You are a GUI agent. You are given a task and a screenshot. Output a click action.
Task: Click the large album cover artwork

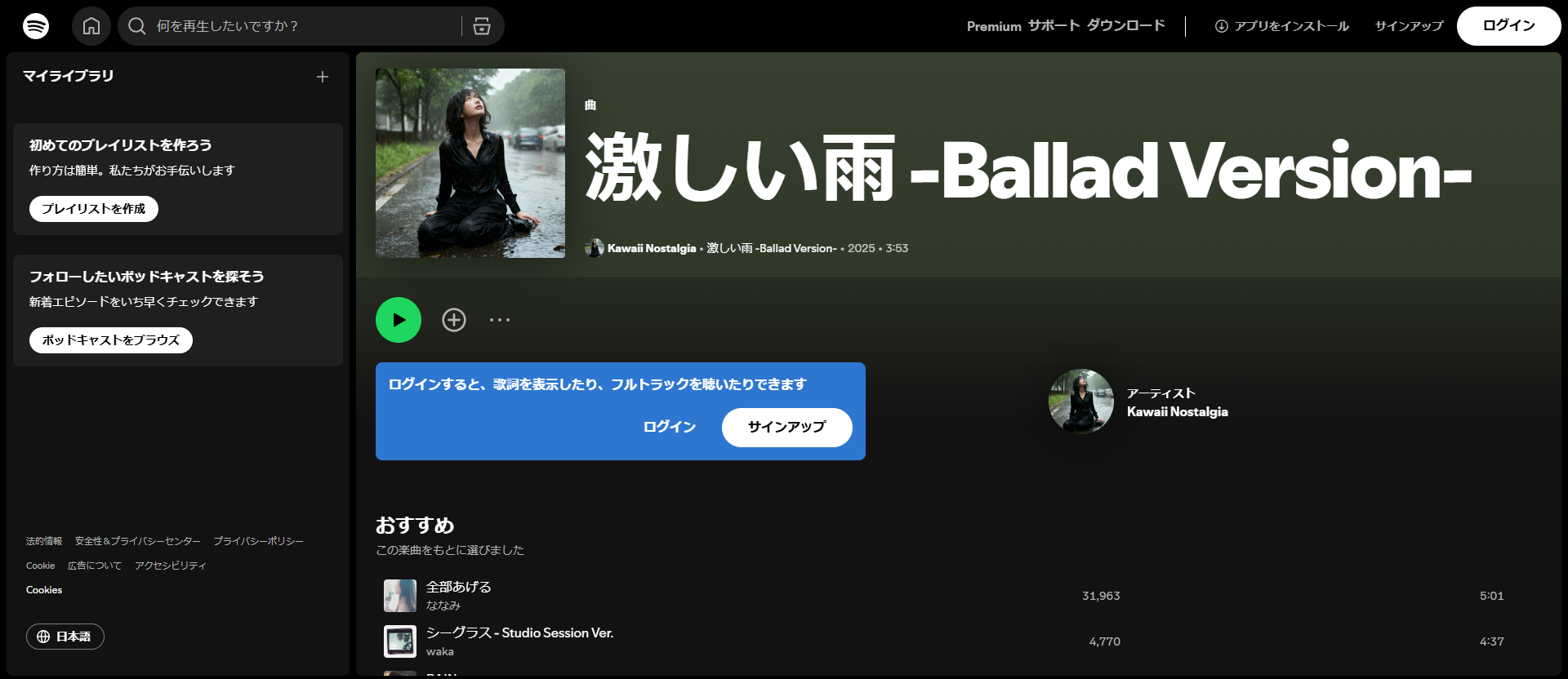[x=470, y=163]
